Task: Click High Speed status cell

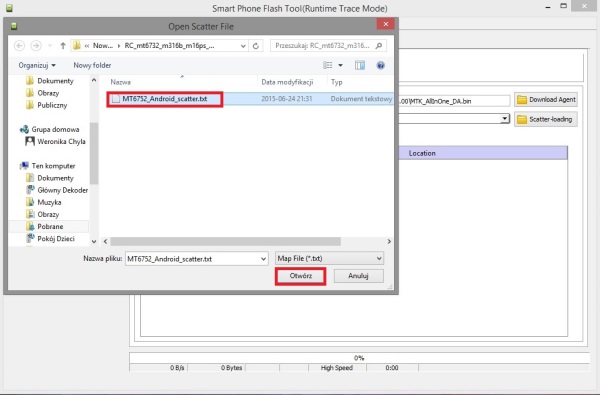Action: tap(337, 368)
